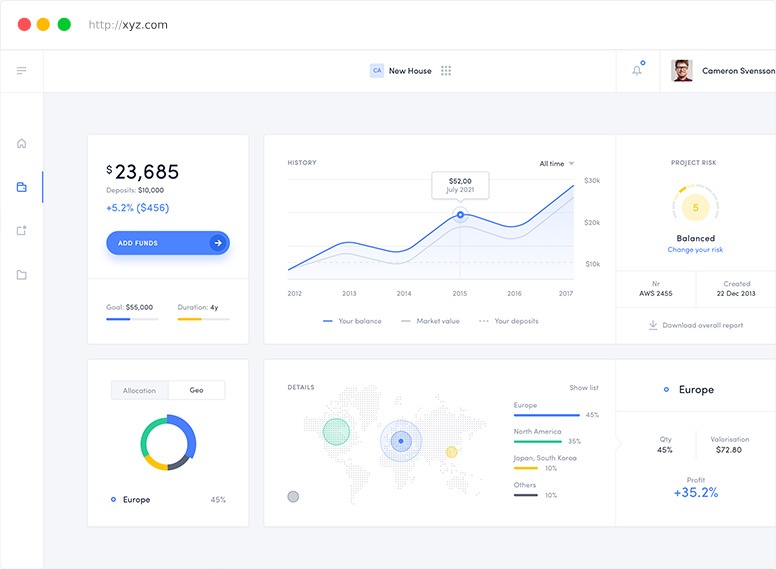Click the Goal progress bar
The width and height of the screenshot is (776, 569).
132,319
